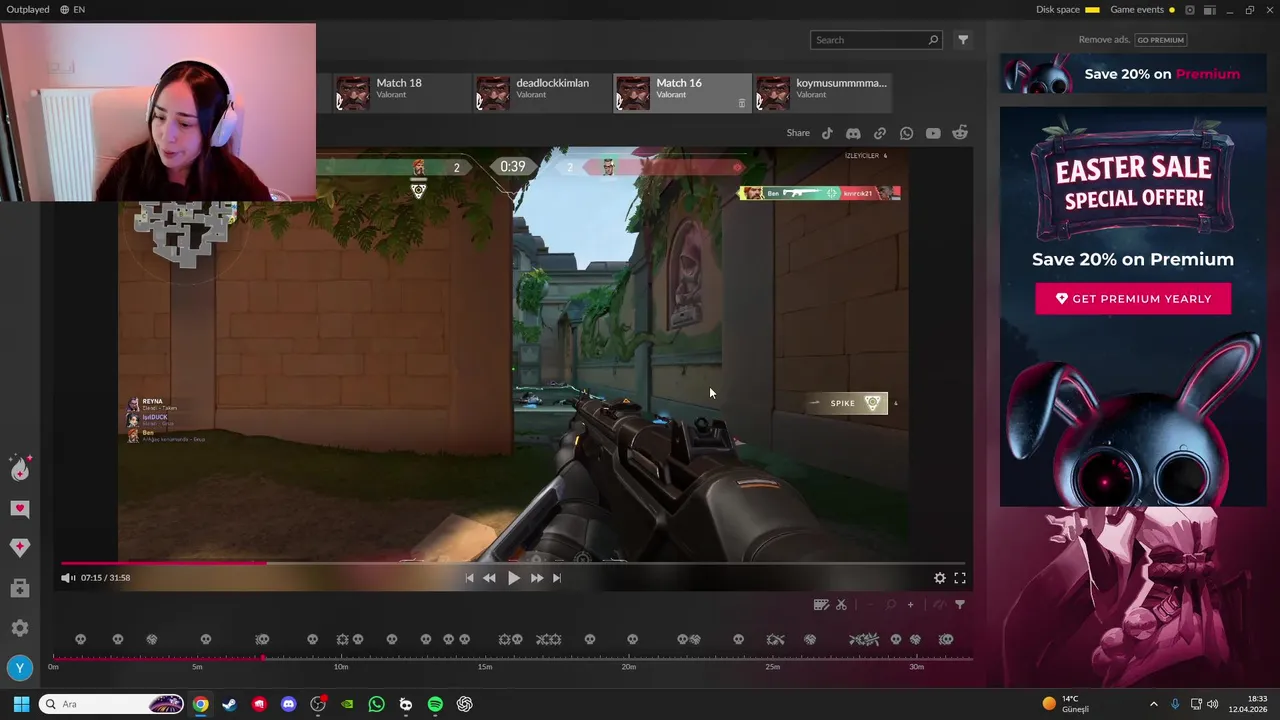Open the video player settings gear
This screenshot has height=720, width=1280.
click(x=940, y=578)
